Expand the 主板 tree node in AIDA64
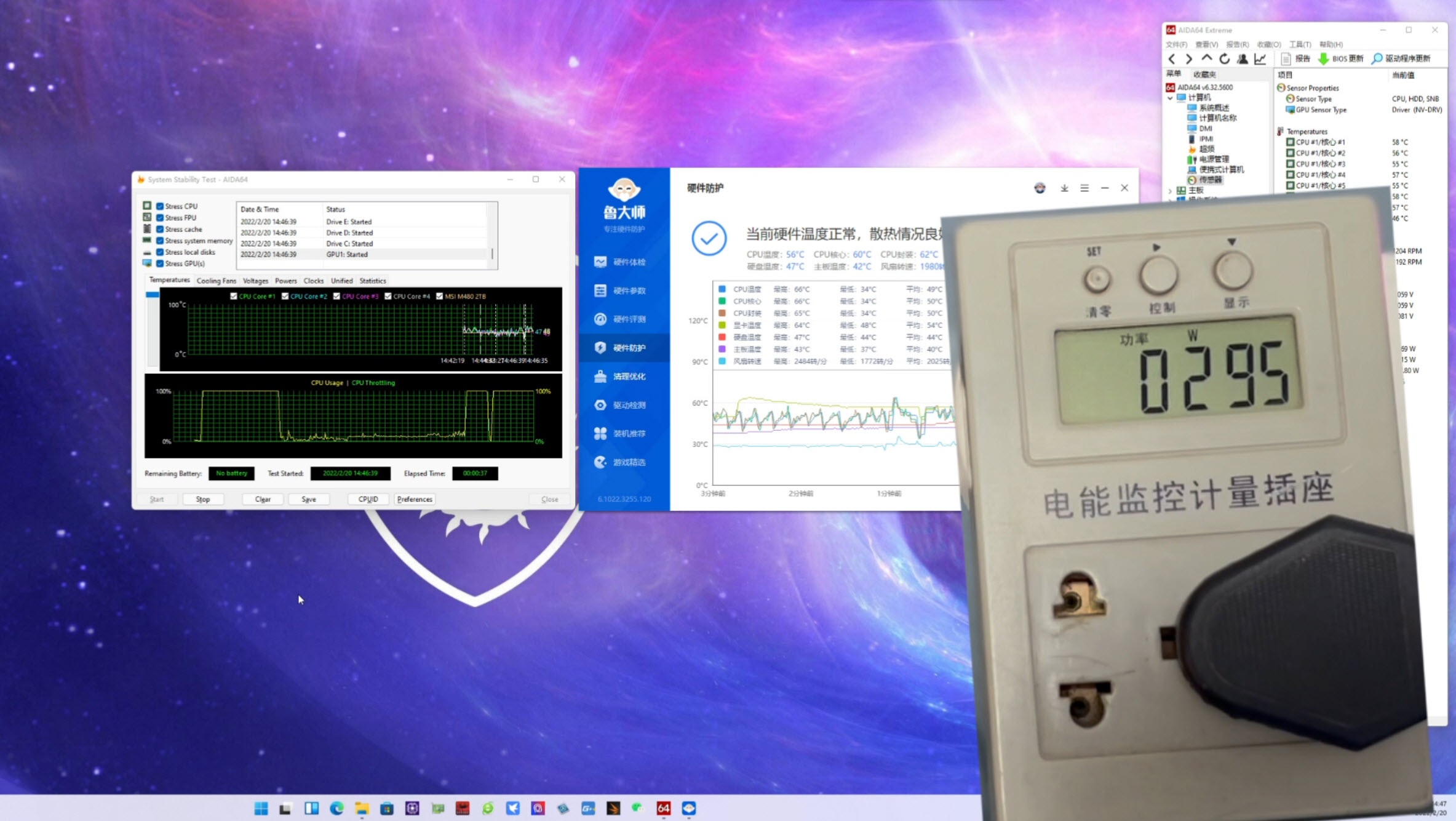The image size is (1456, 821). coord(1170,191)
